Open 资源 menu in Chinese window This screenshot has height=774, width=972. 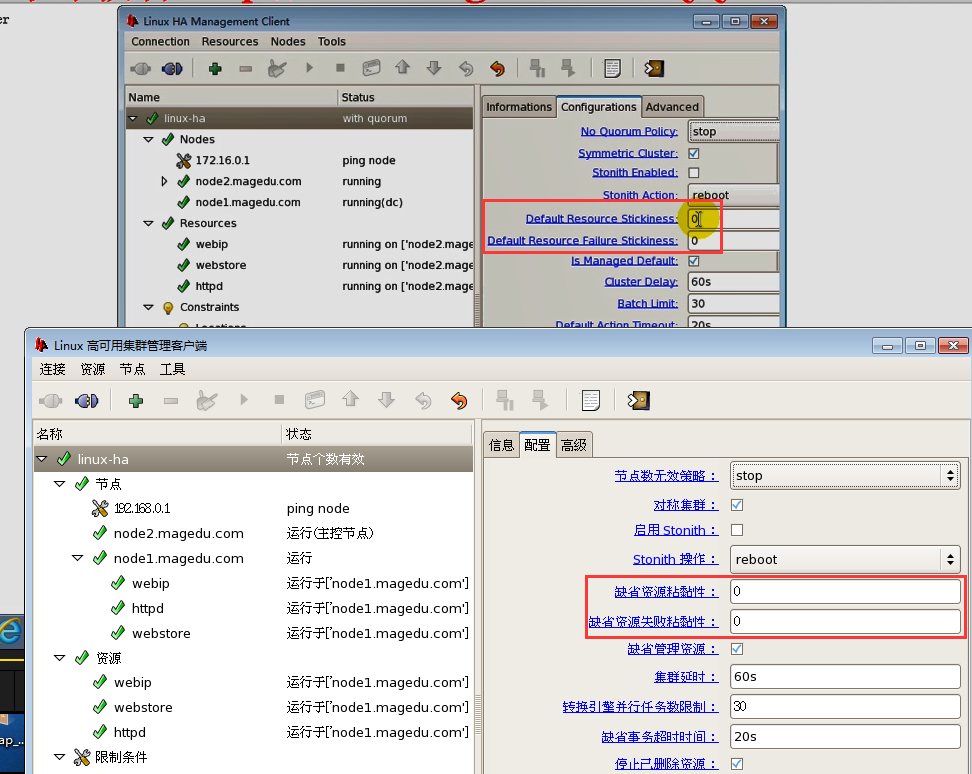click(93, 369)
